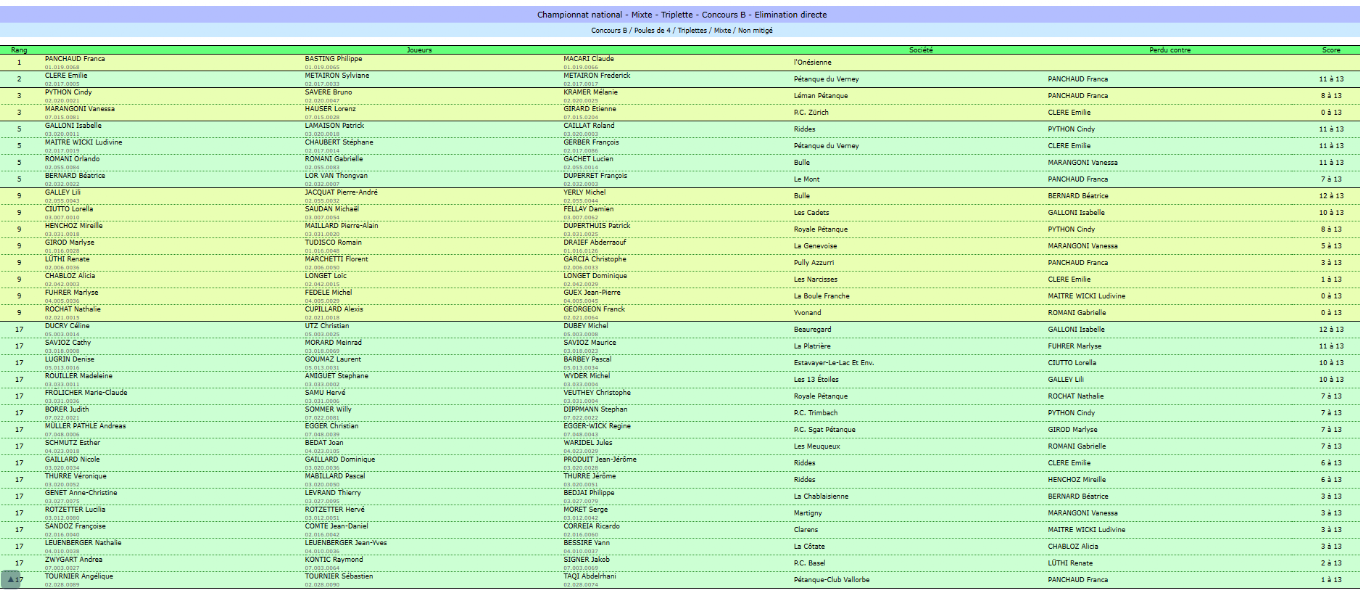The height and width of the screenshot is (590, 1360).
Task: Click the 'Société' column header
Action: 921,49
